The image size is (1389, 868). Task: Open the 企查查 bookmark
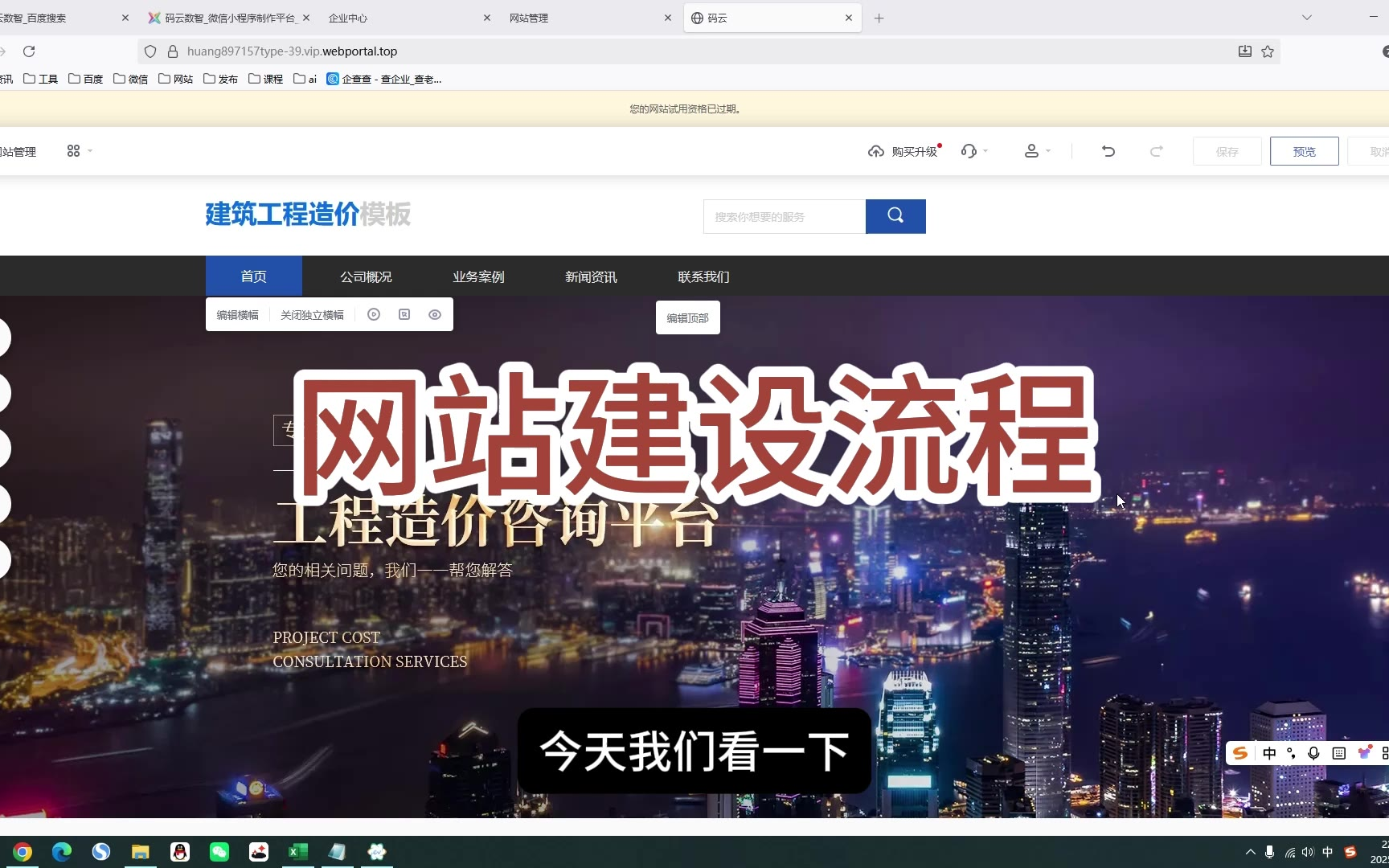point(384,79)
